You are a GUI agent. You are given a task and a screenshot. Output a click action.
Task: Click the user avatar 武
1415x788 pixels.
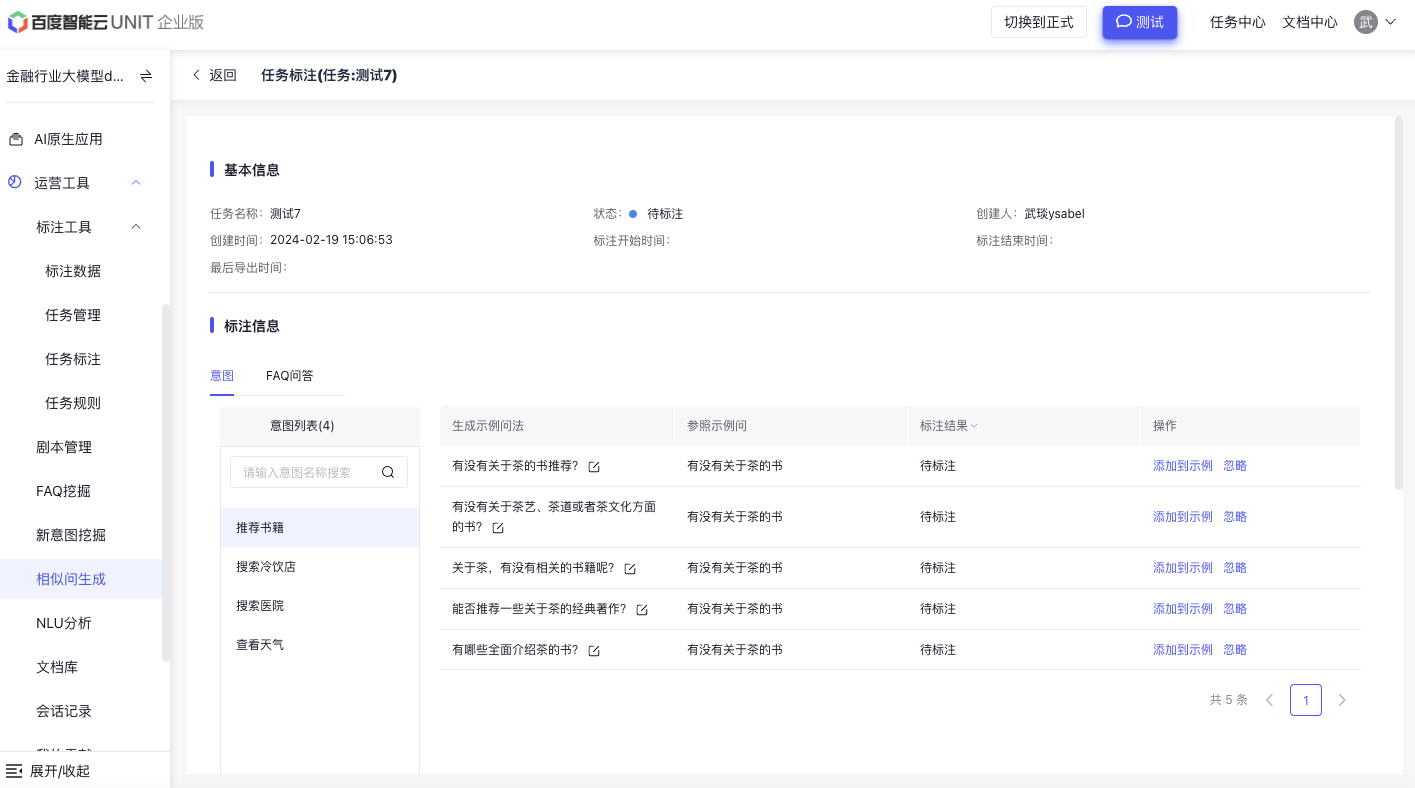1366,22
